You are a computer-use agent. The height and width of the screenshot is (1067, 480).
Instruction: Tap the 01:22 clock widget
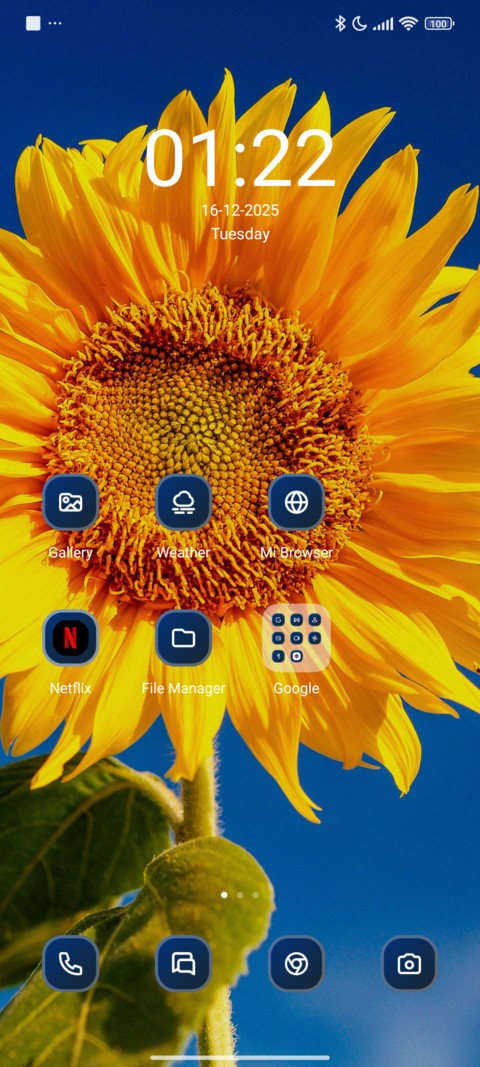coord(240,159)
